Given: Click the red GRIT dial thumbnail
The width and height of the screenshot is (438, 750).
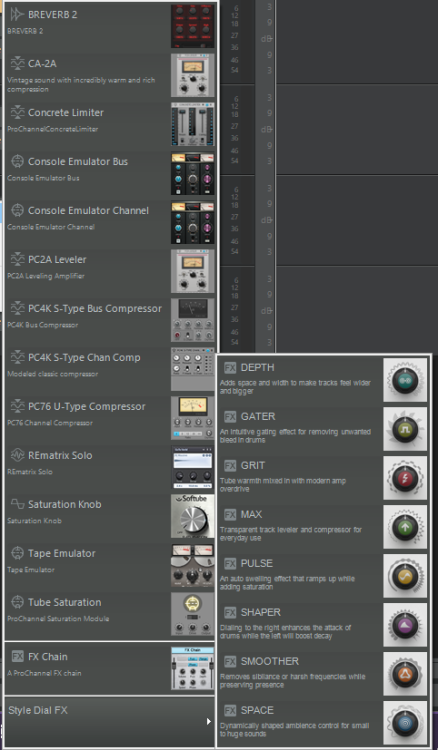Looking at the screenshot, I should [405, 478].
